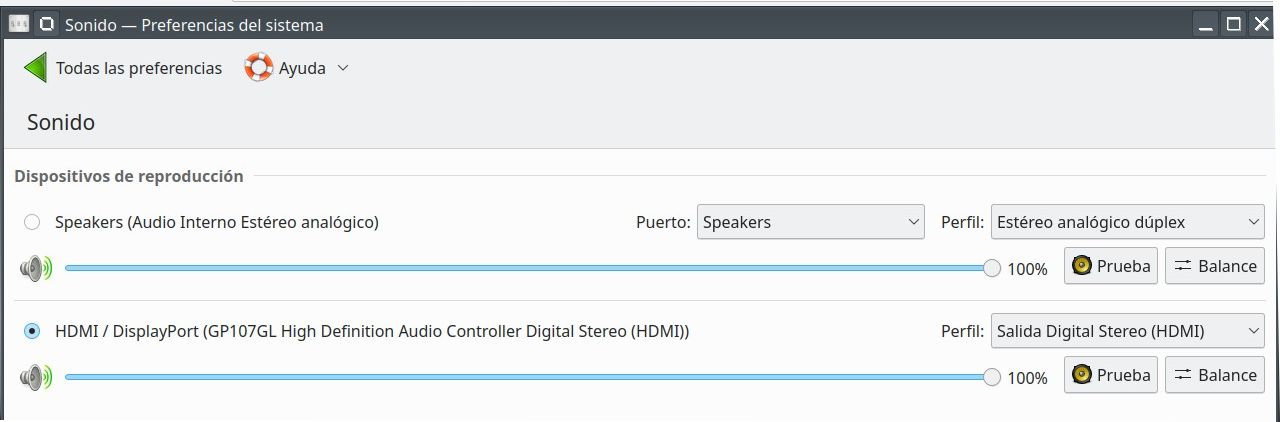
Task: Expand the Salida Digital Stereo profile dropdown
Action: pos(1127,331)
